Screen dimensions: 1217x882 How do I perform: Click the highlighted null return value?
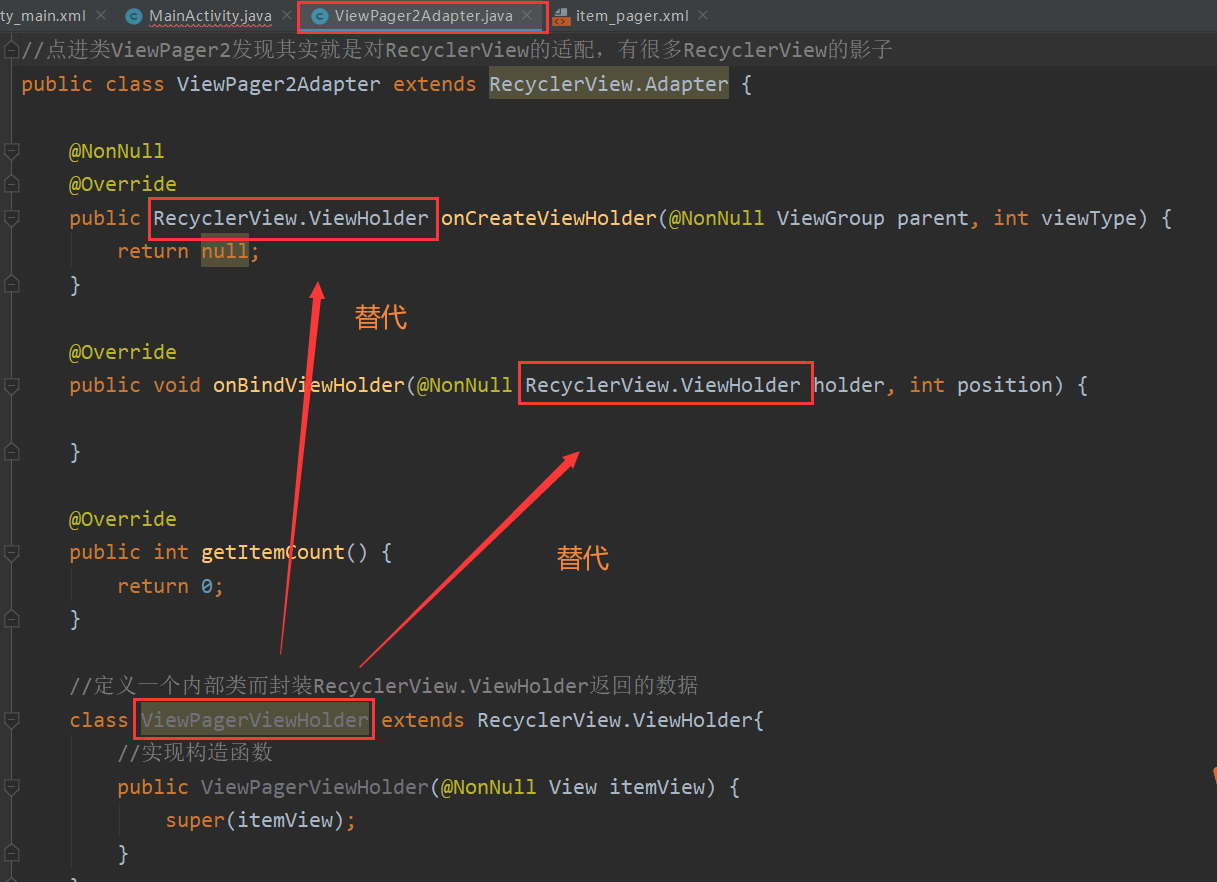[x=225, y=251]
